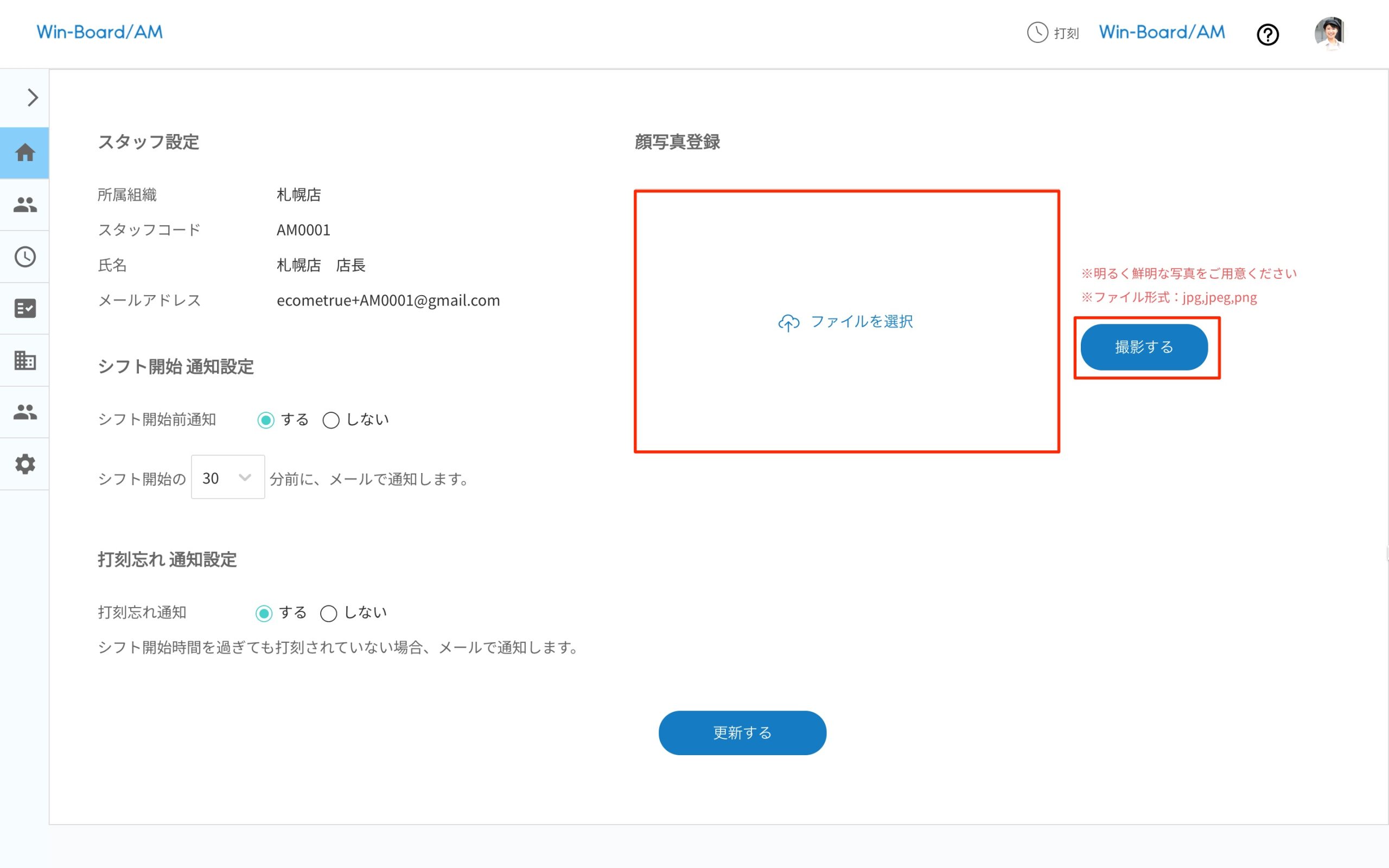Open Win-Board/AM link in the header

(1161, 31)
